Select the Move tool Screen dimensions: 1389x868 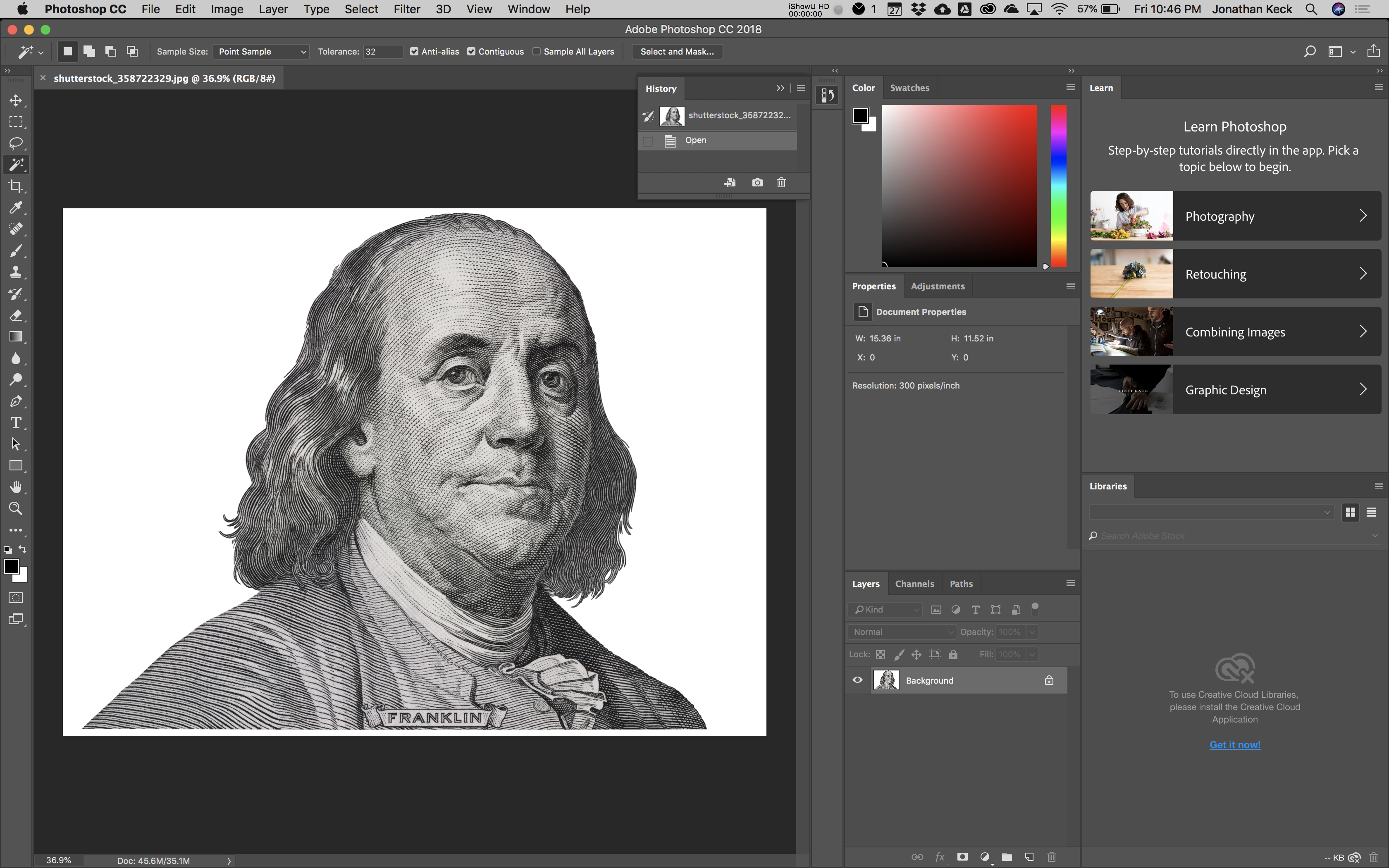coord(15,100)
